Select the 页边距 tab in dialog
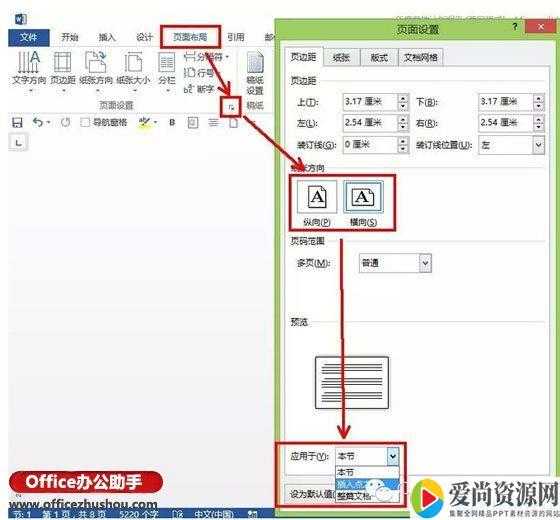 pyautogui.click(x=303, y=57)
